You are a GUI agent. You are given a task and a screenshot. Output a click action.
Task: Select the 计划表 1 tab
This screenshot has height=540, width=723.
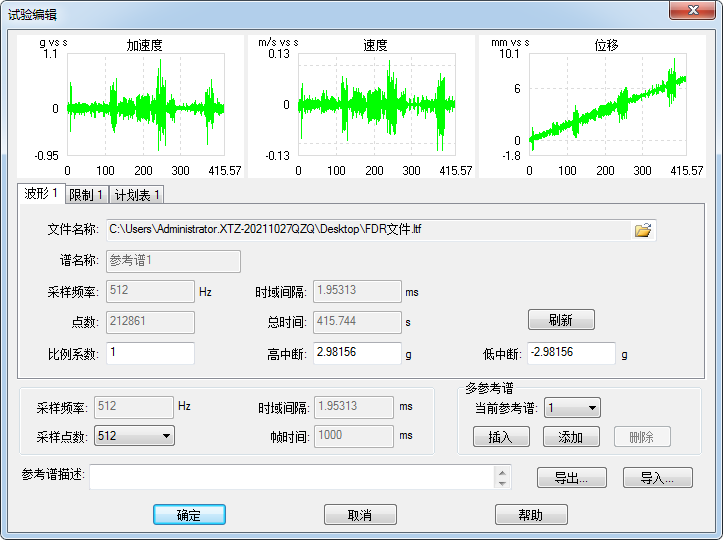tap(138, 194)
